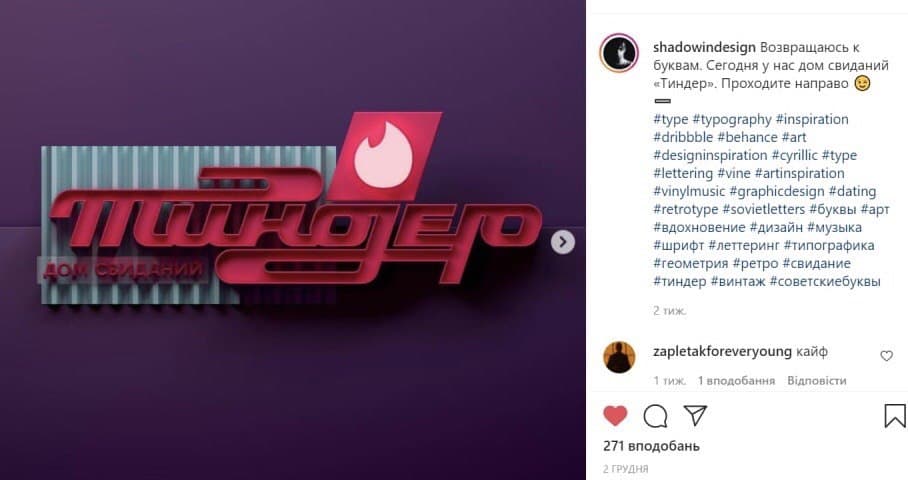The image size is (908, 480).
Task: Go to next image with arrow
Action: click(563, 242)
